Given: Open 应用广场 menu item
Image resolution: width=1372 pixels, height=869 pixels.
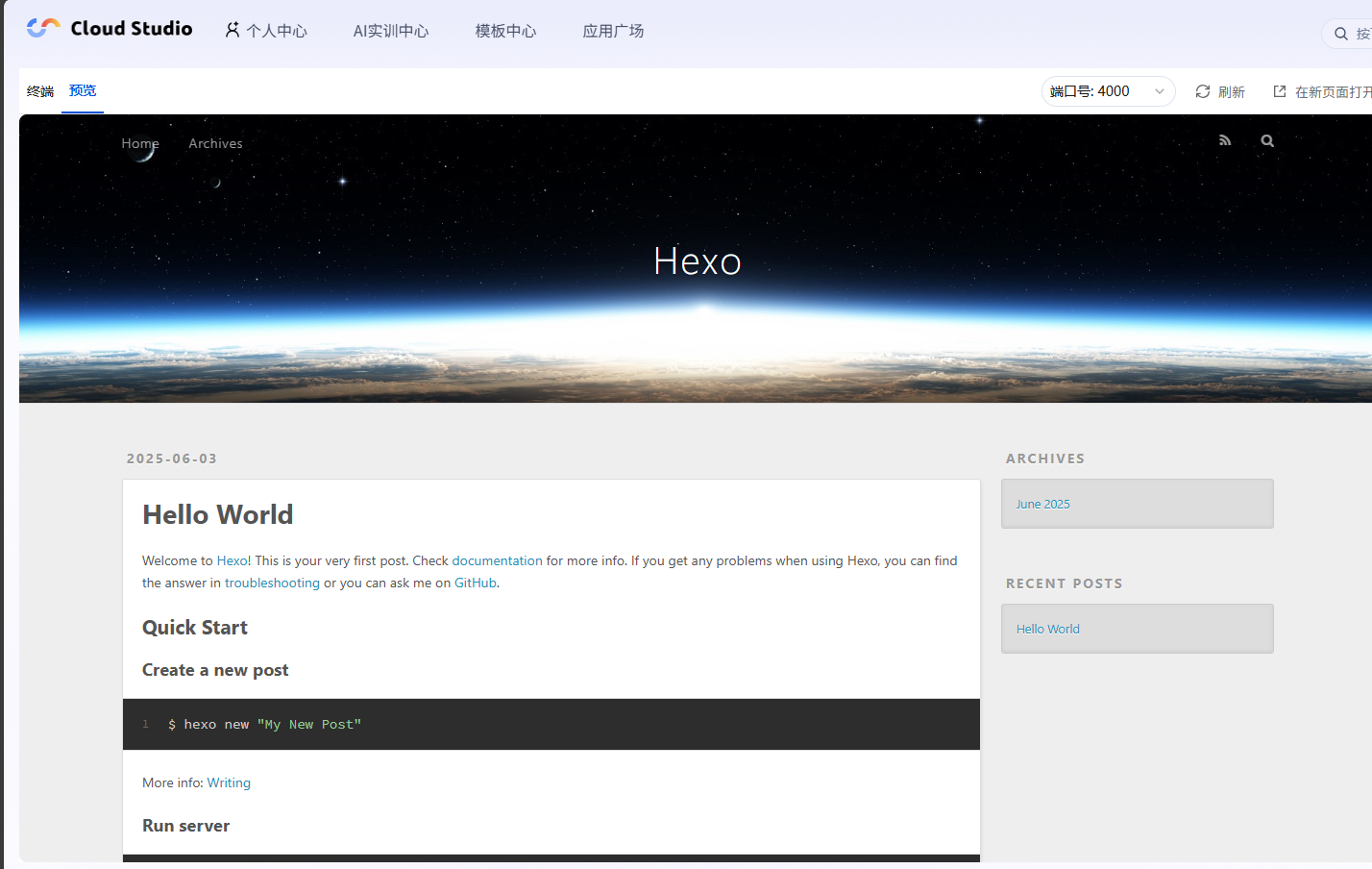Looking at the screenshot, I should click(x=613, y=31).
